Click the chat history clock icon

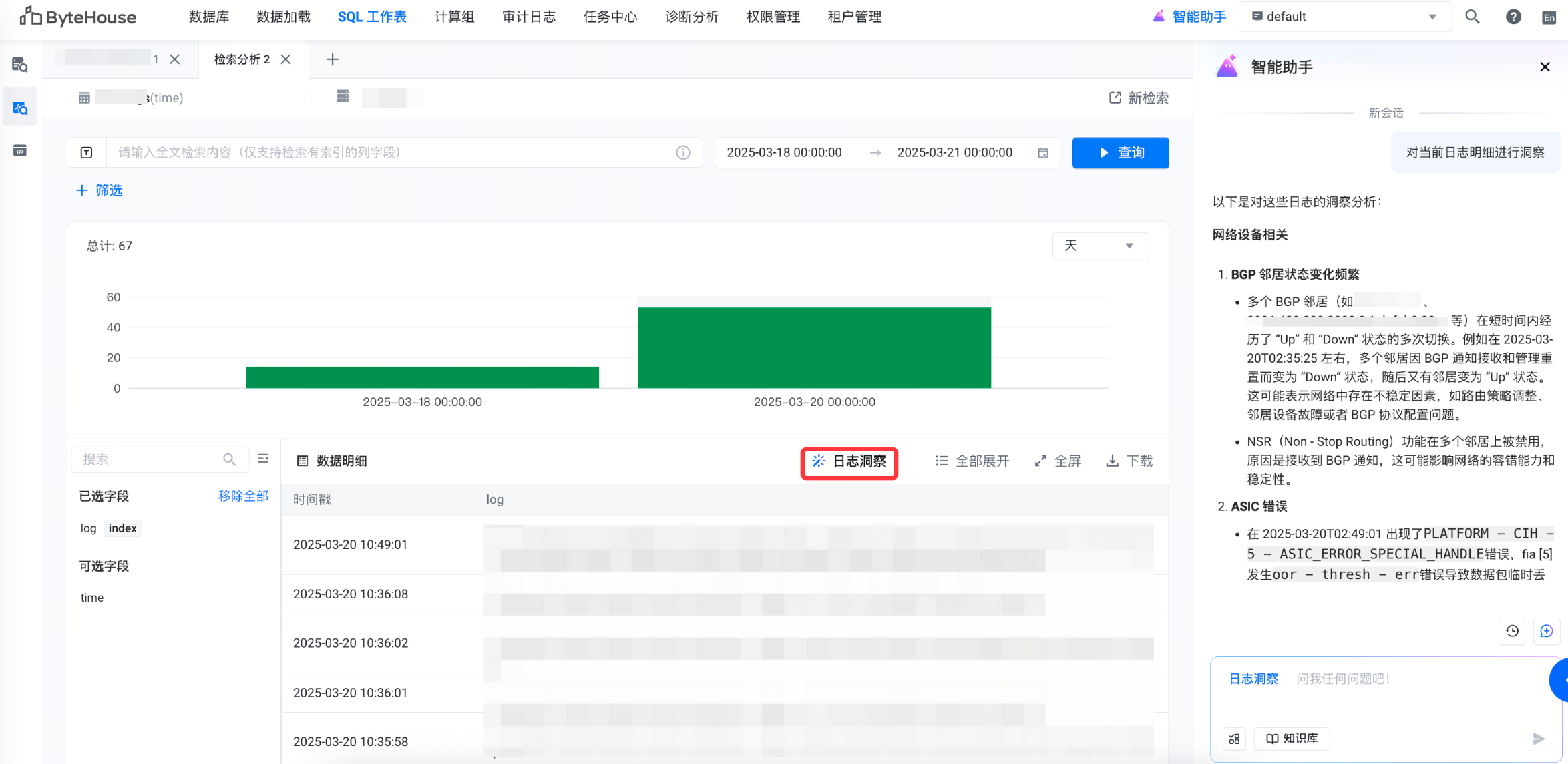pos(1513,631)
